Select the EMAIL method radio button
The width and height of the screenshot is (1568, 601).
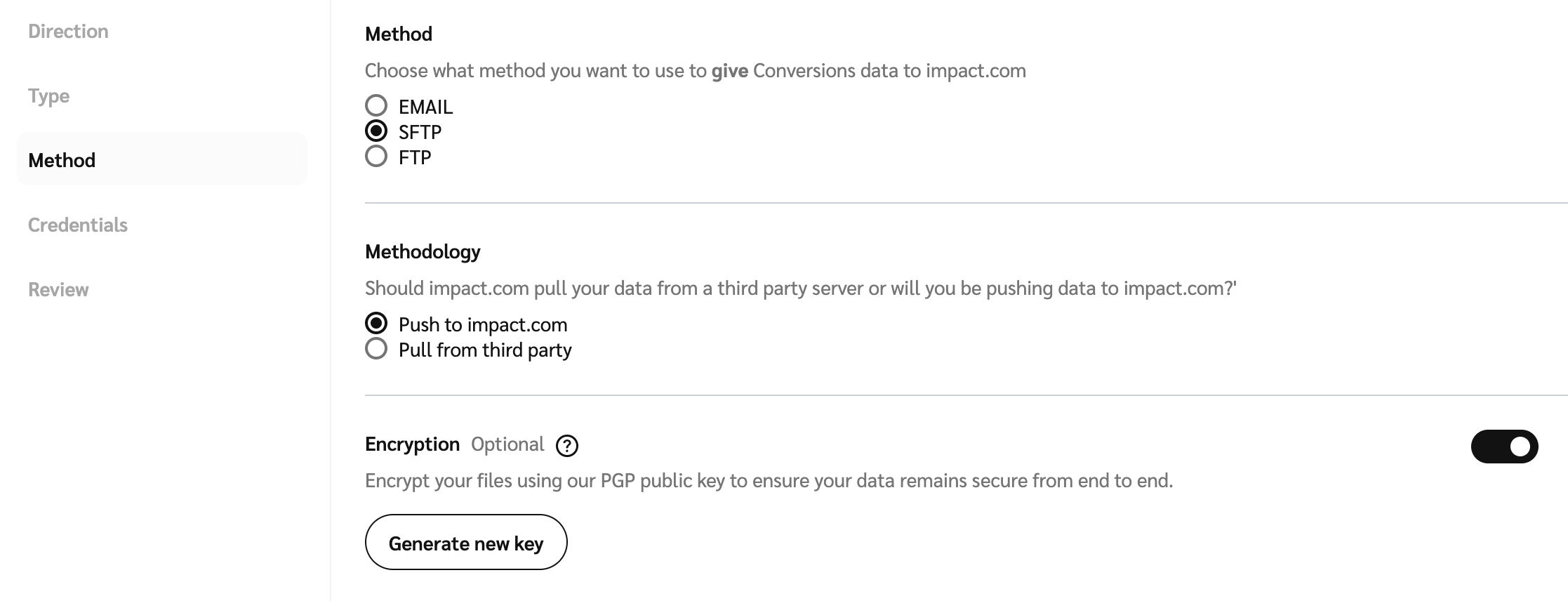pos(376,106)
